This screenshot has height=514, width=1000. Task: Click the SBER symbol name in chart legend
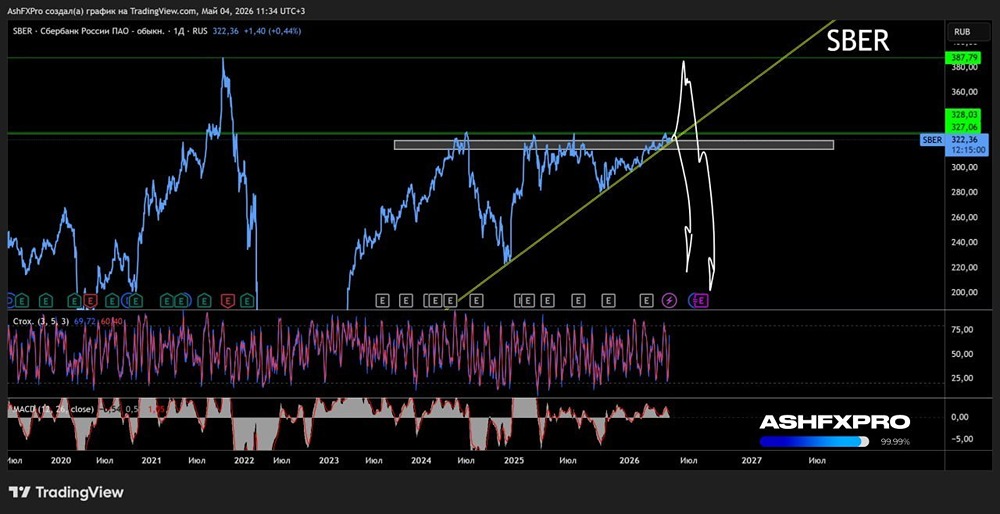click(x=21, y=31)
